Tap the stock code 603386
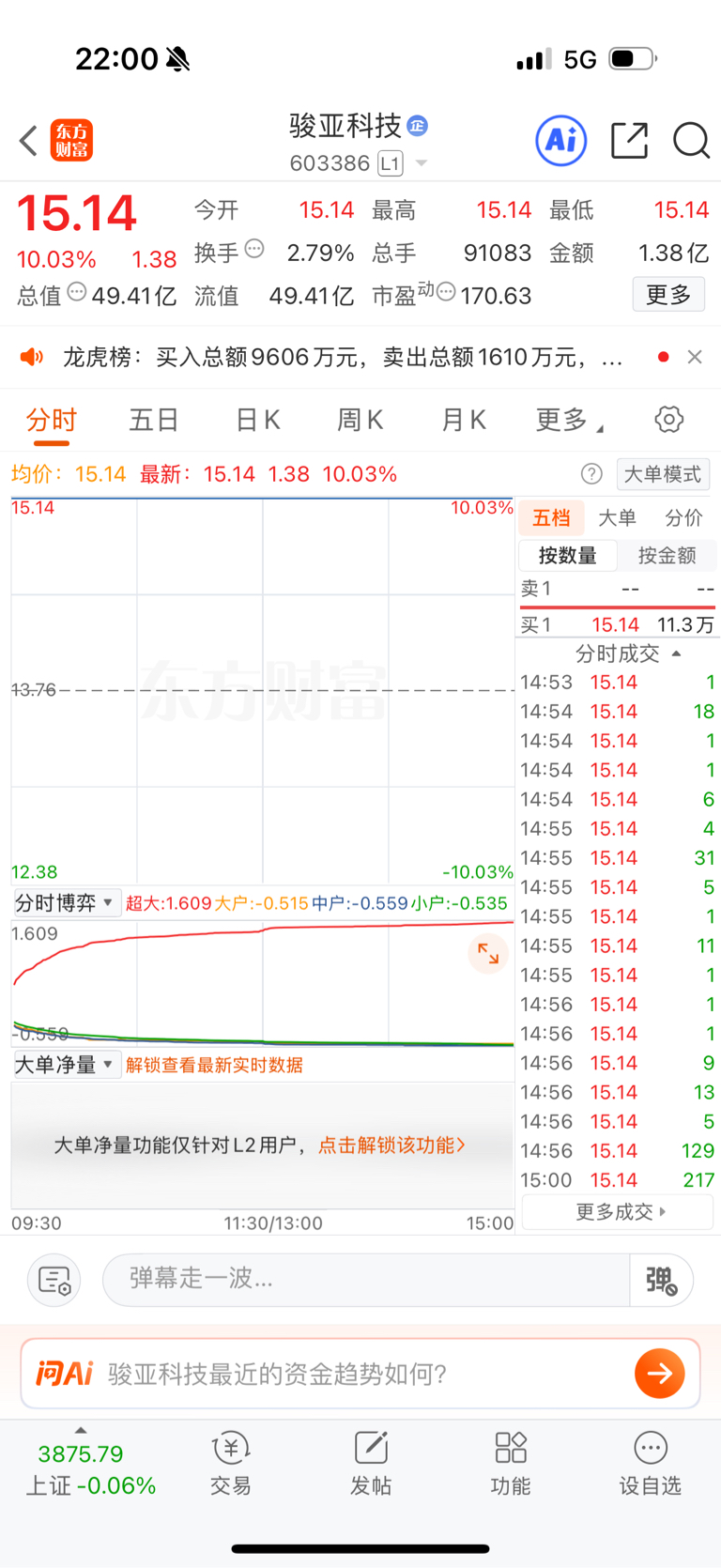 click(x=330, y=163)
